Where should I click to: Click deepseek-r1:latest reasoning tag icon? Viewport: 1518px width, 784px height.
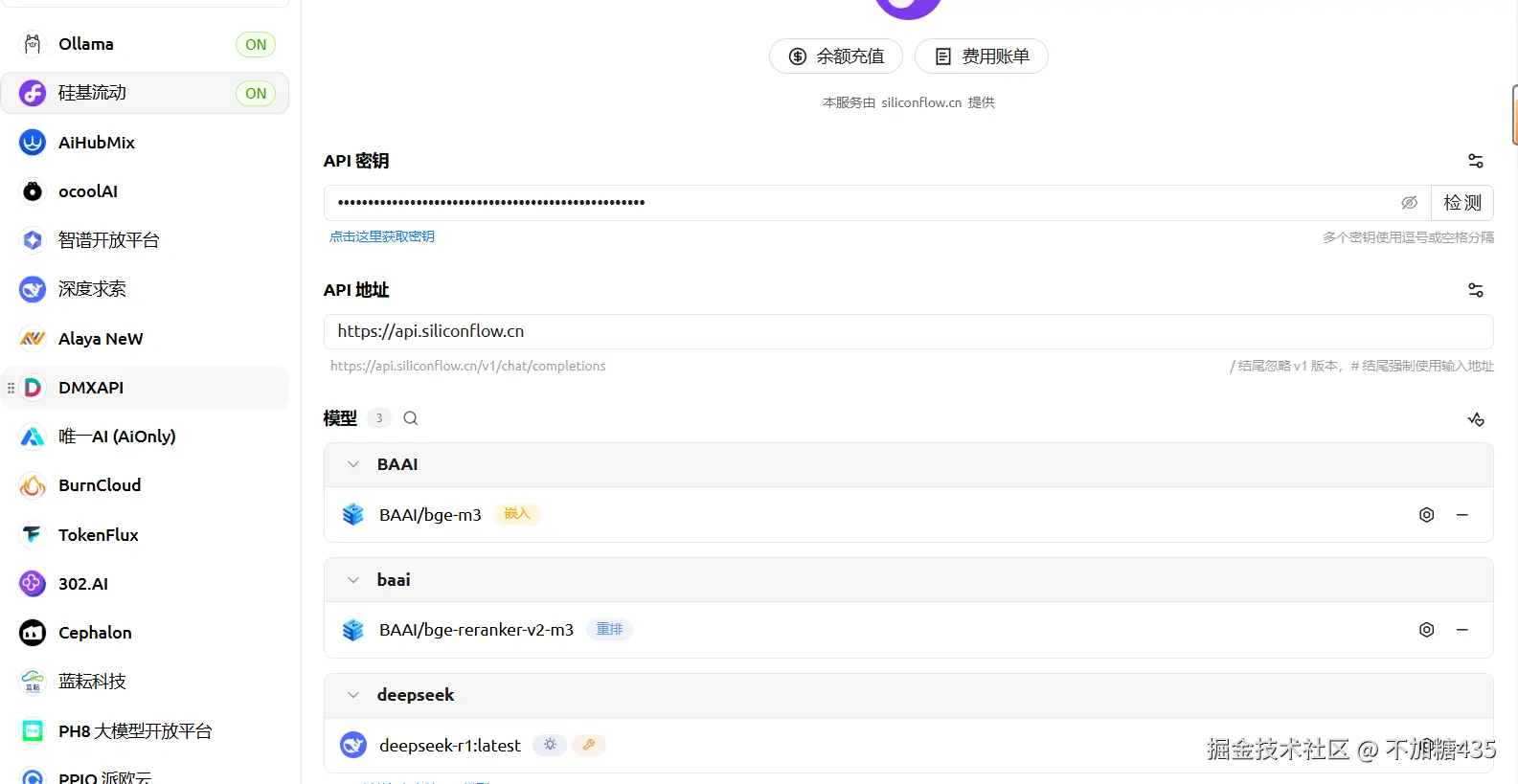pyautogui.click(x=550, y=745)
